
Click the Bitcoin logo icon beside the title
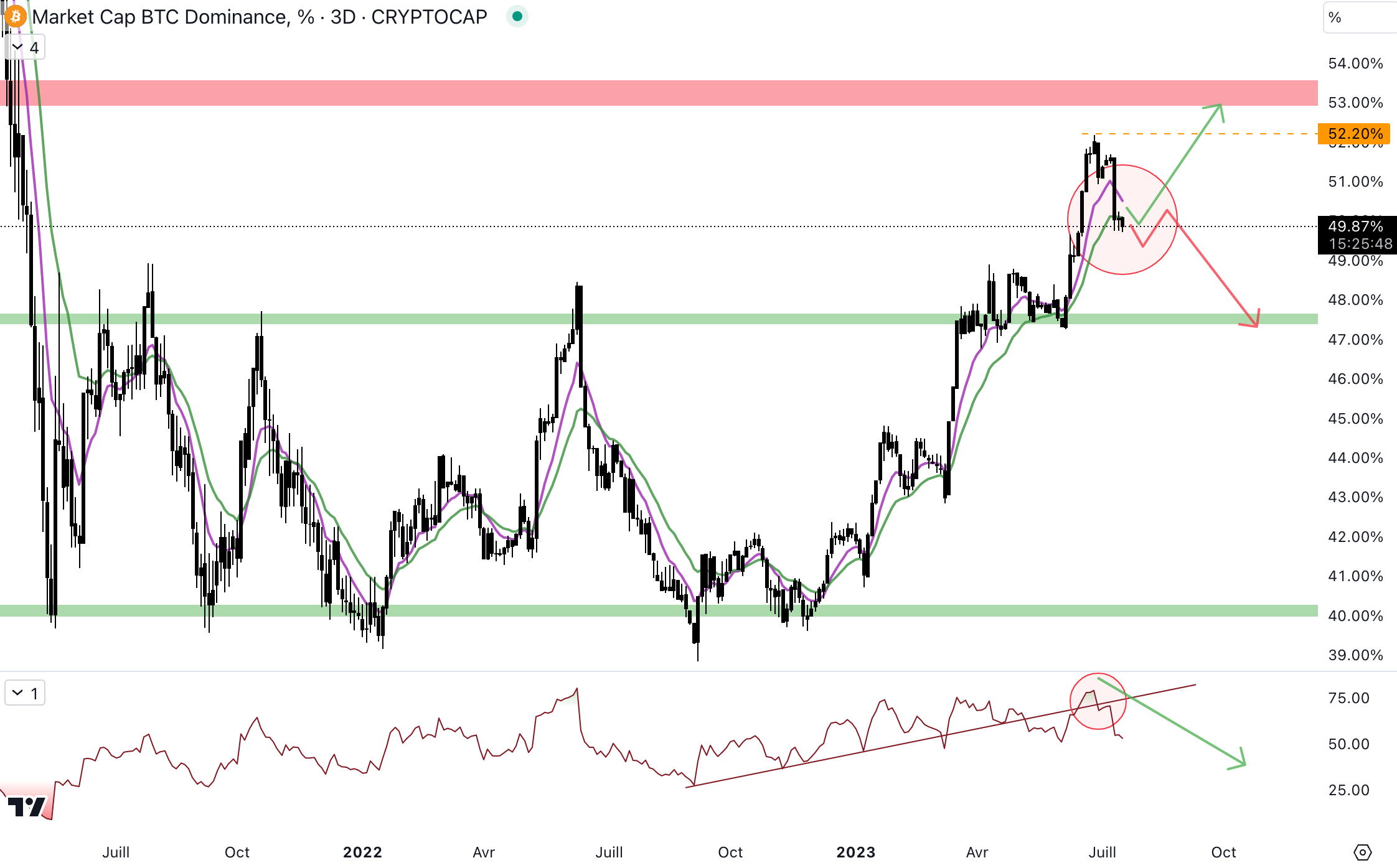pyautogui.click(x=15, y=16)
